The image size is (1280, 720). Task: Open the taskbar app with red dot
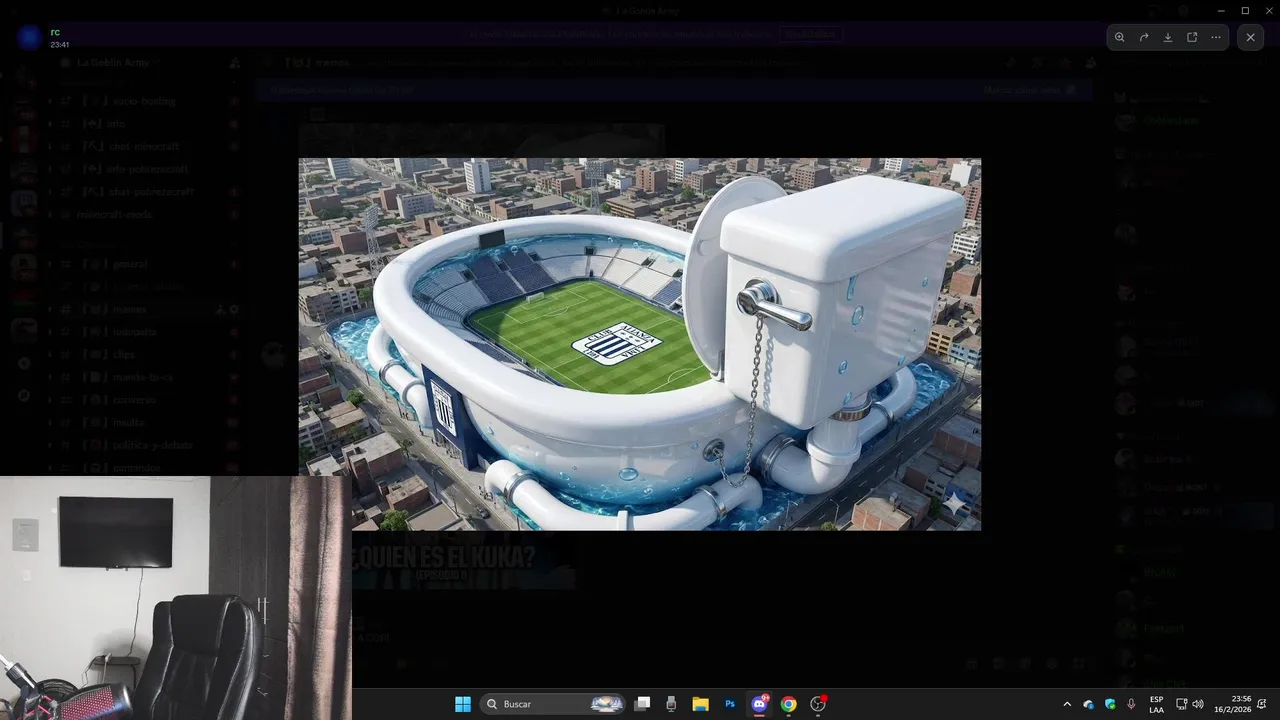[818, 704]
